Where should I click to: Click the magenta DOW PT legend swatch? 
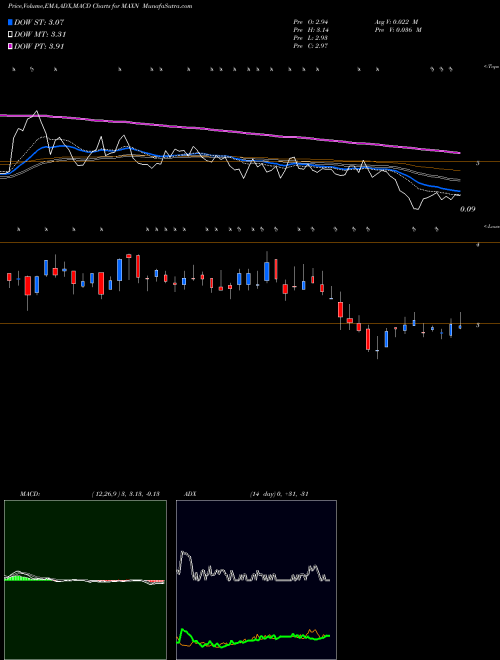point(10,46)
